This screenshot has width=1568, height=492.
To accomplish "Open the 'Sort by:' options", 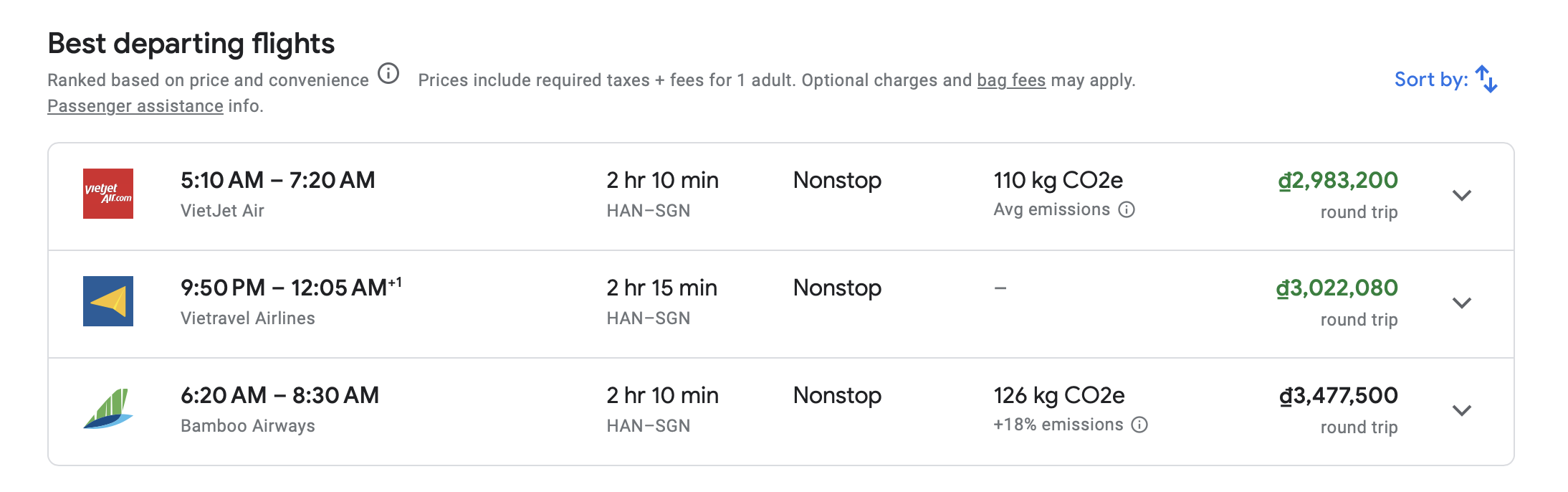I will pyautogui.click(x=1431, y=79).
